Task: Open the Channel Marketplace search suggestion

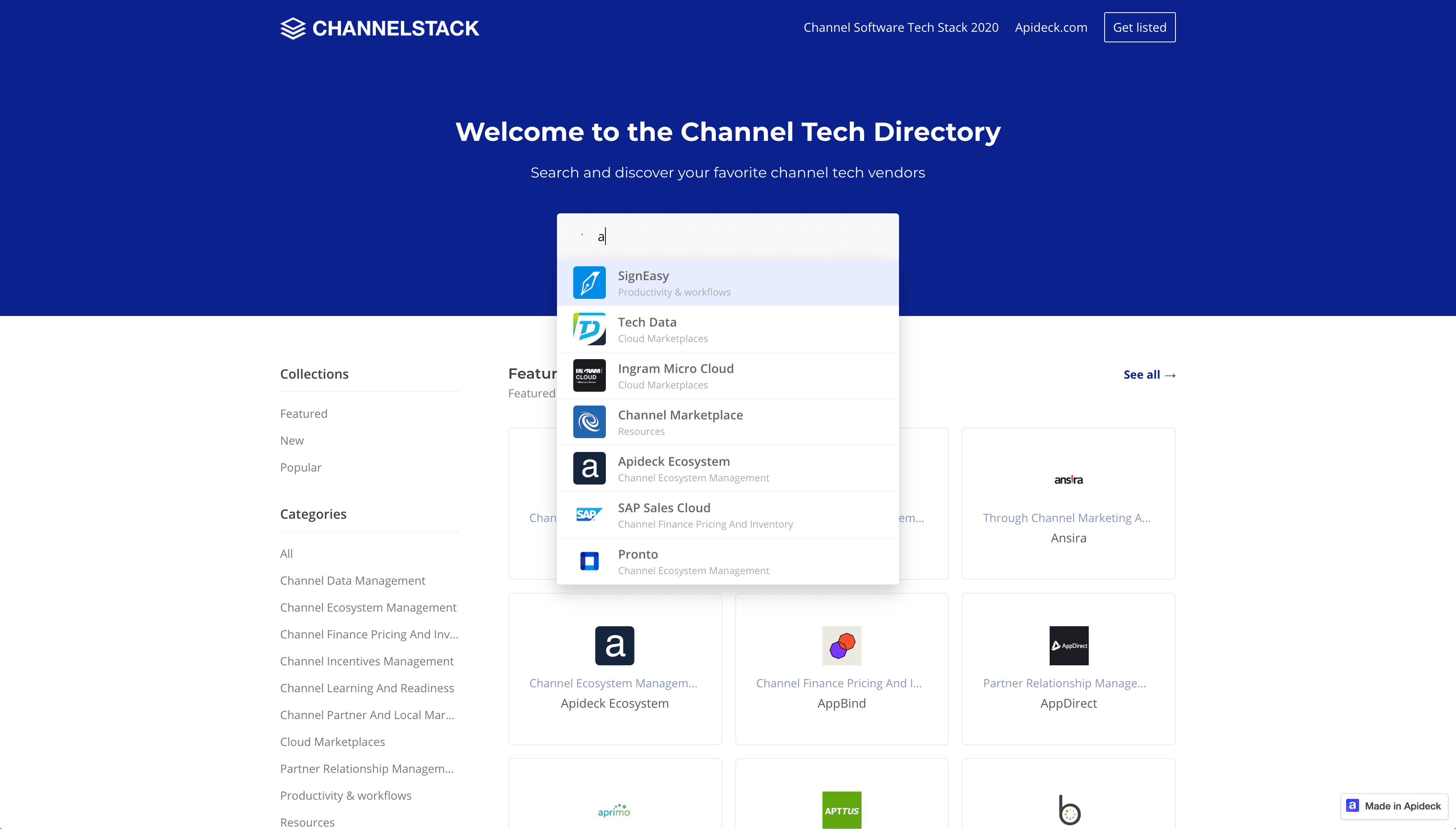Action: 681,421
